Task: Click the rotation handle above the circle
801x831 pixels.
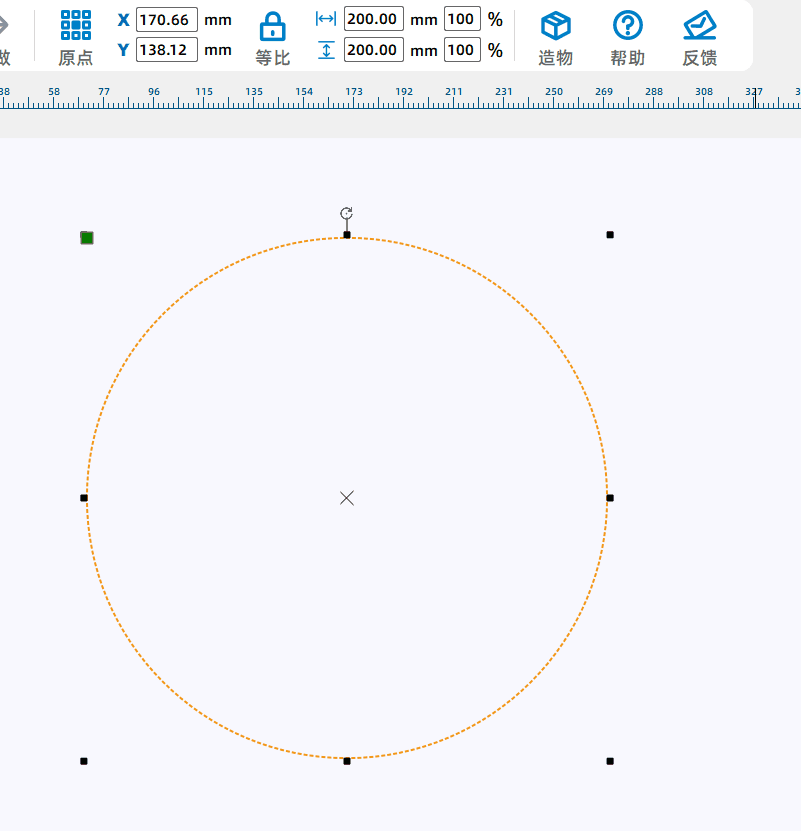Action: (x=346, y=213)
